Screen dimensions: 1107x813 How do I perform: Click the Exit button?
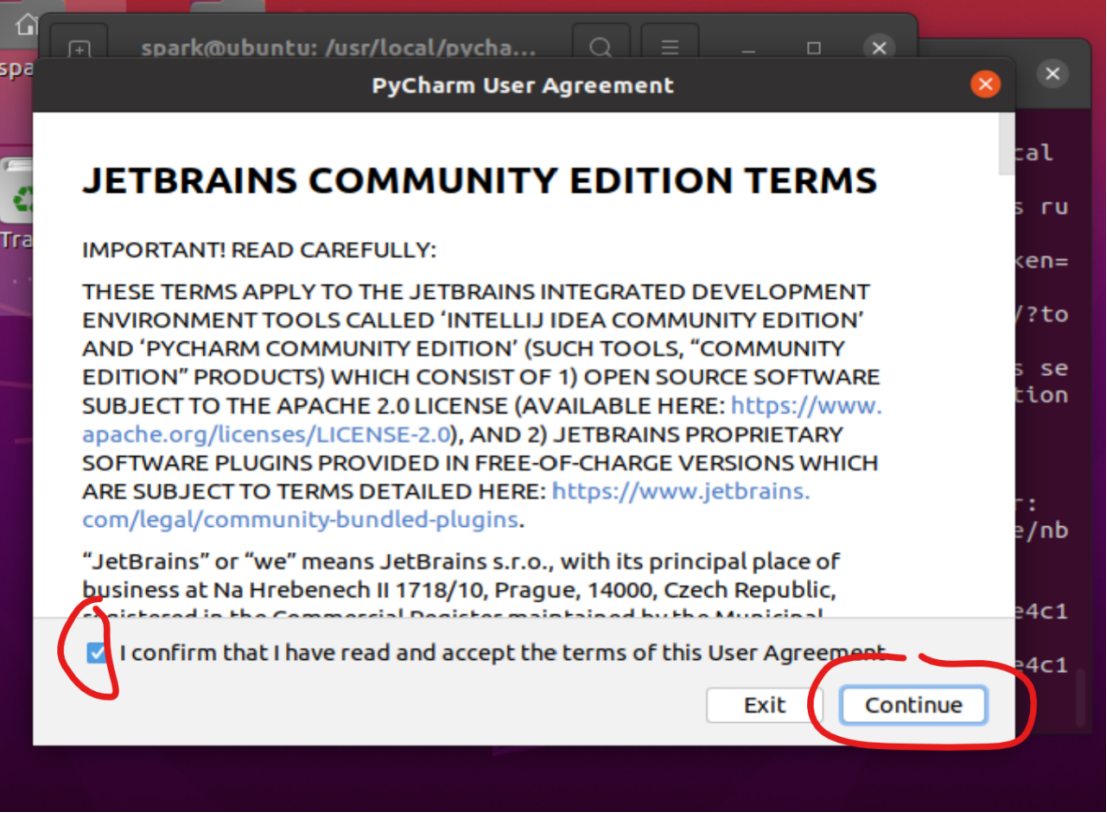pyautogui.click(x=765, y=705)
